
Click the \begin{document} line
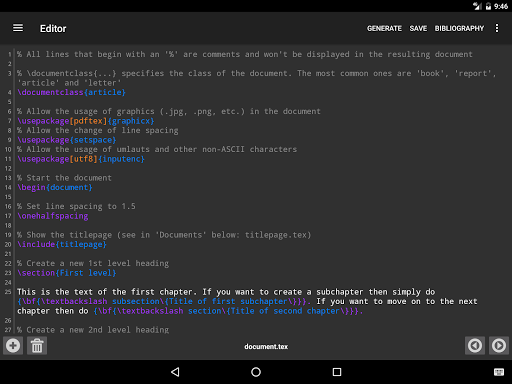55,187
